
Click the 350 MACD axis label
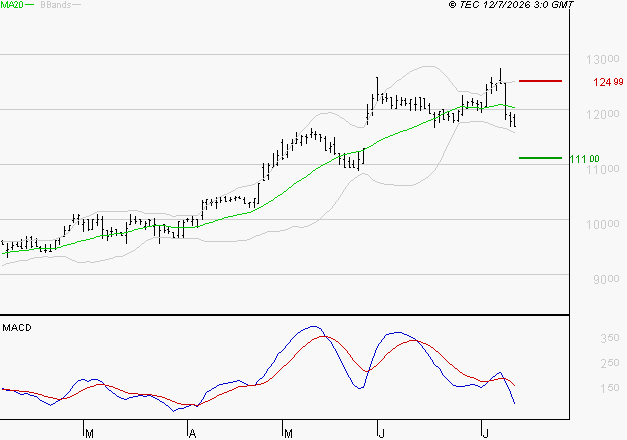[x=610, y=338]
